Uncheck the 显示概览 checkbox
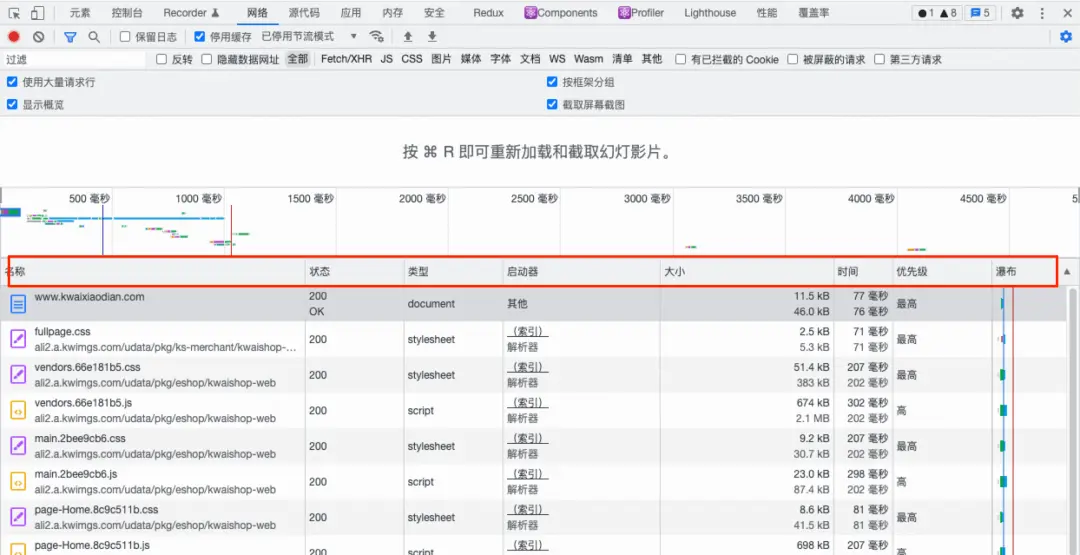This screenshot has width=1080, height=555. point(12,105)
